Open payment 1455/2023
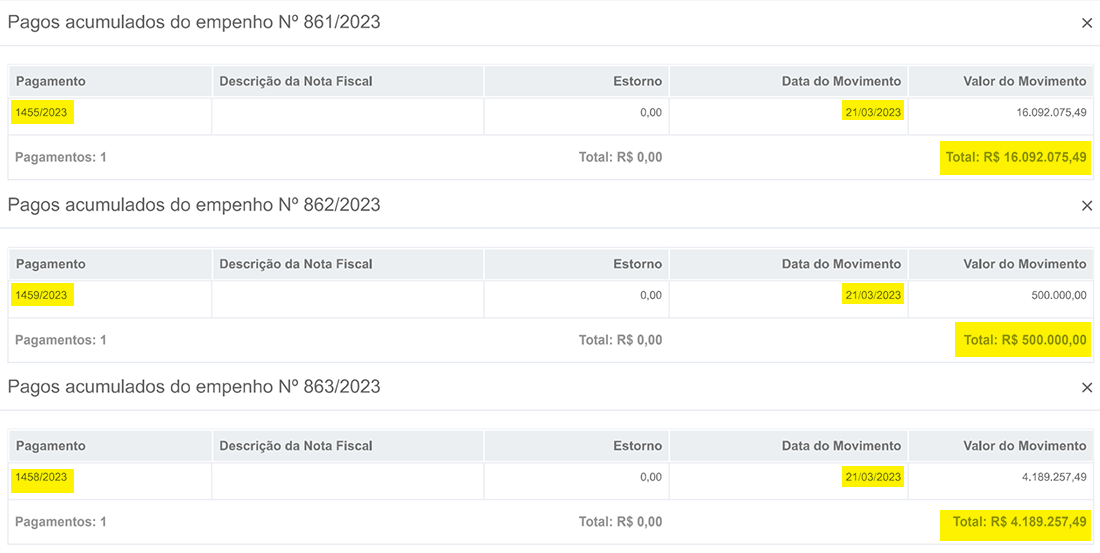The width and height of the screenshot is (1100, 553). coord(41,112)
